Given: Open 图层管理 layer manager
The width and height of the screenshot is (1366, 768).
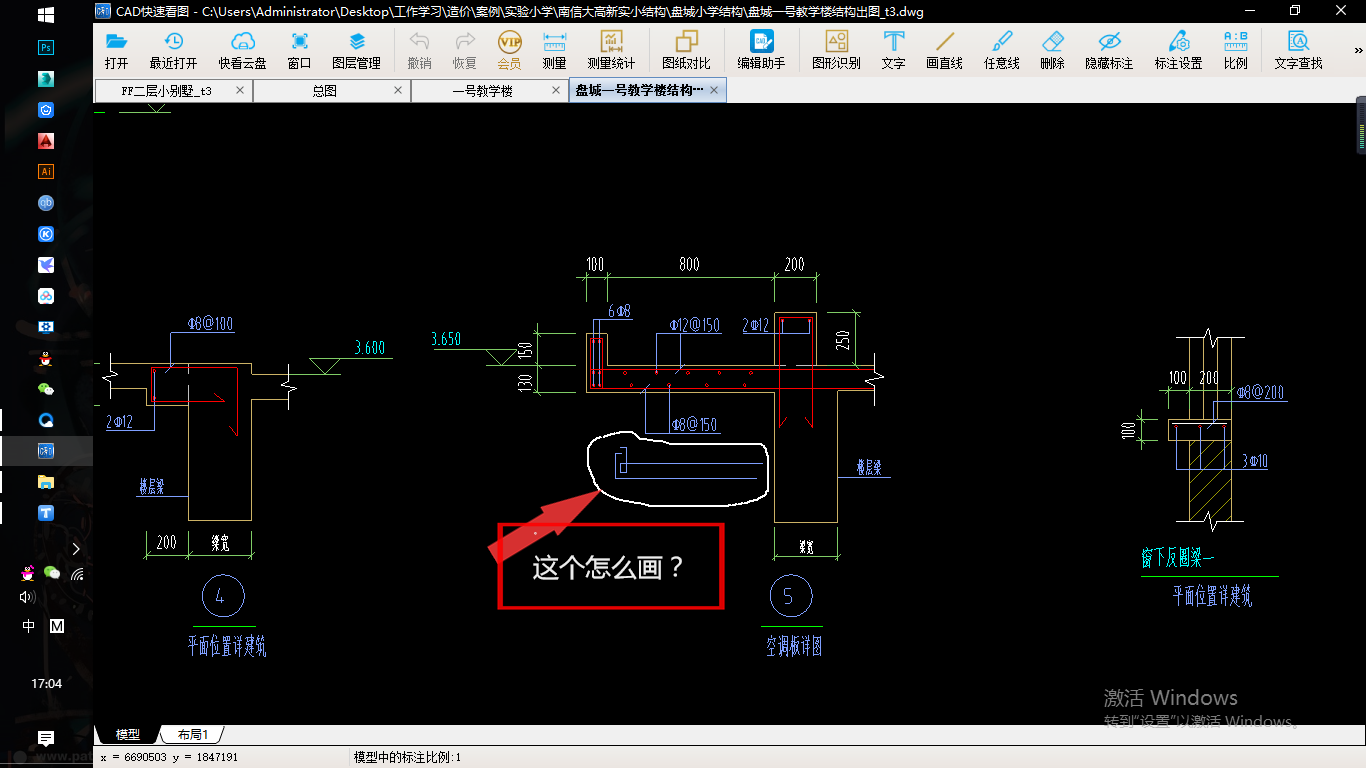Looking at the screenshot, I should (356, 50).
